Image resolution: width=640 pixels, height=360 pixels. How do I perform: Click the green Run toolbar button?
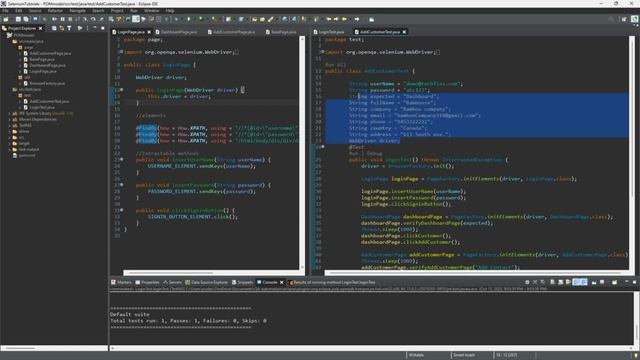click(189, 19)
